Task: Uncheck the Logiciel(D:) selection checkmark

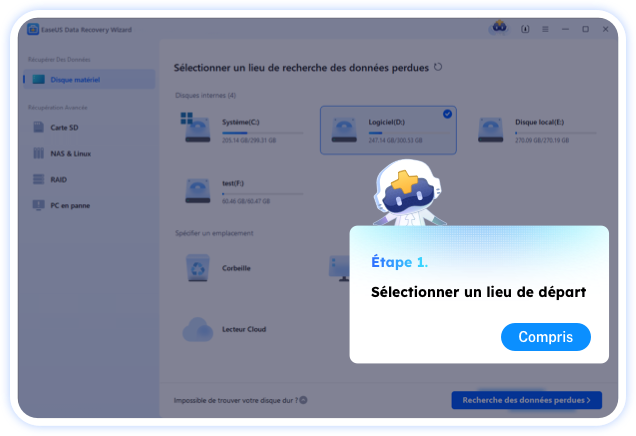Action: point(447,114)
